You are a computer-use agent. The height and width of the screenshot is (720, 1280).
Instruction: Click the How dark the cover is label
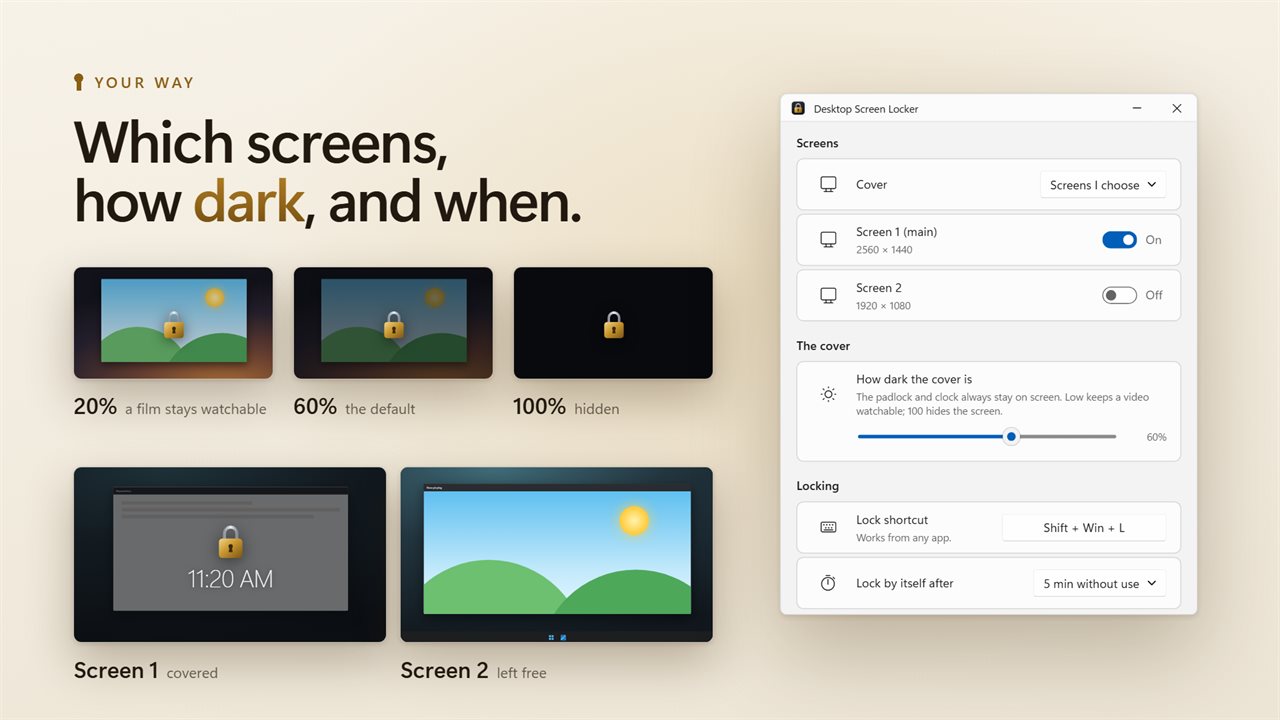(x=914, y=379)
